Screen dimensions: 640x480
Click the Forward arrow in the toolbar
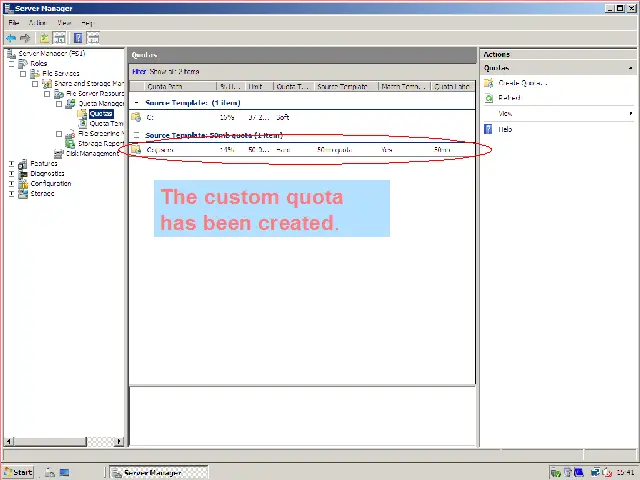(x=25, y=38)
